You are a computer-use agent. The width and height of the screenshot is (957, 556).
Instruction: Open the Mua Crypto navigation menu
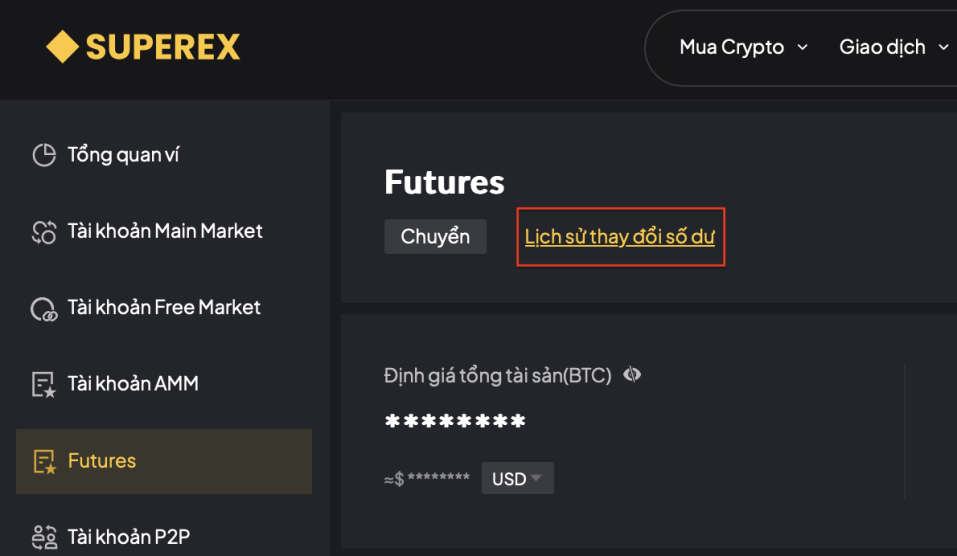point(743,47)
